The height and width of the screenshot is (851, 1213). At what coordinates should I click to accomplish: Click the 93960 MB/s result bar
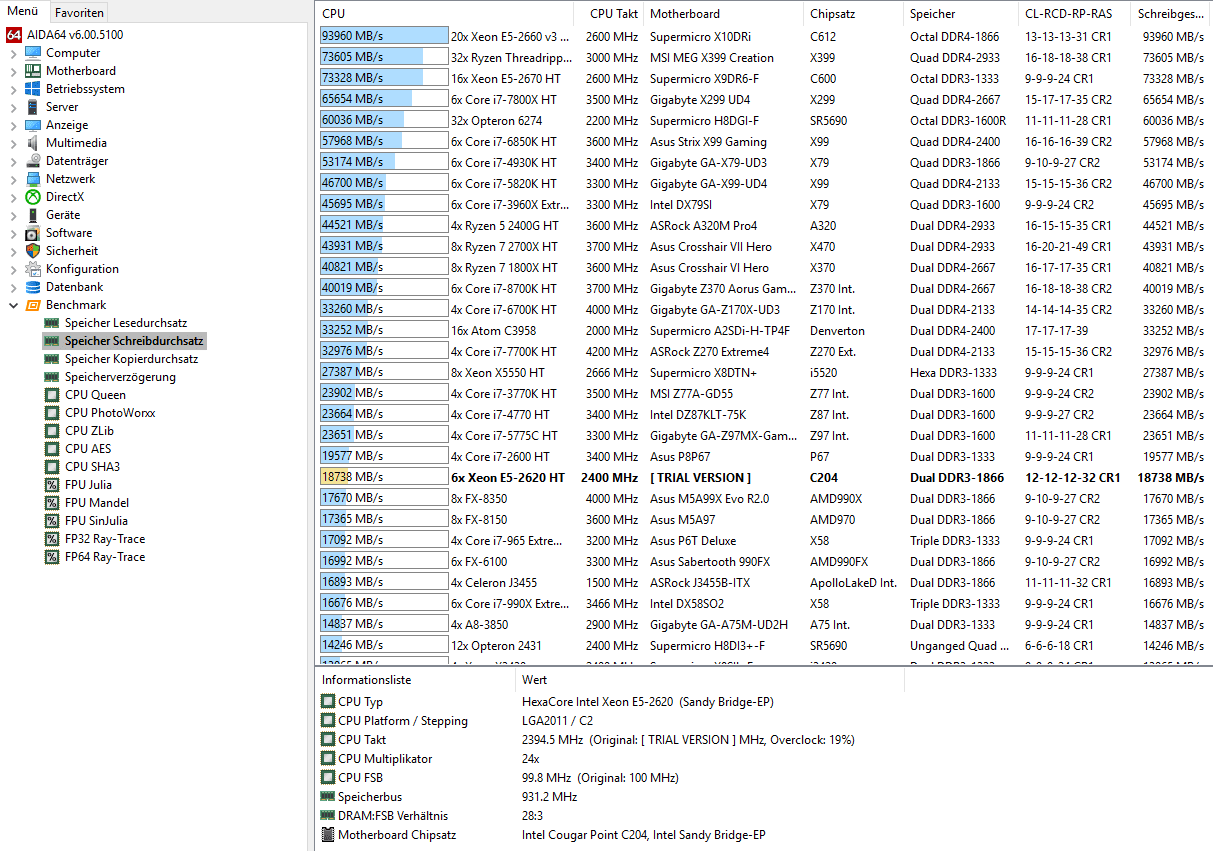pos(383,36)
